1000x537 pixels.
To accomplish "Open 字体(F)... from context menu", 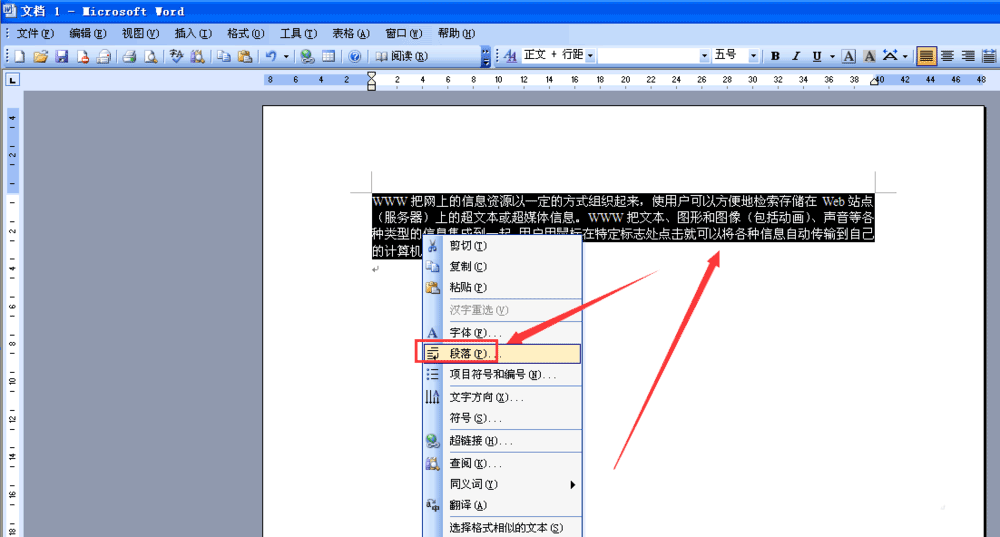I will pos(503,332).
